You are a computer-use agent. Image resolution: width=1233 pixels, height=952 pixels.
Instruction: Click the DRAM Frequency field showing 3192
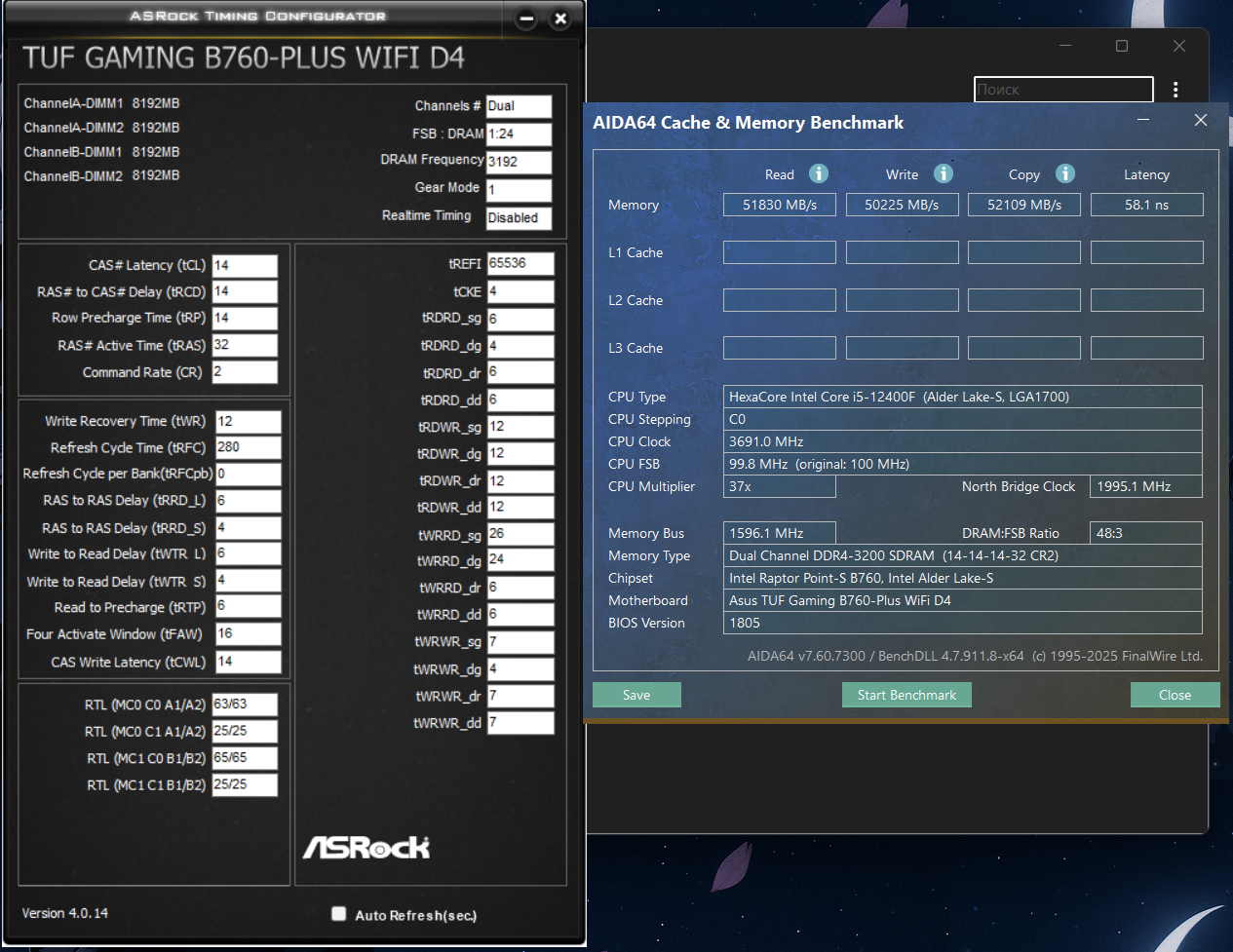[x=519, y=162]
